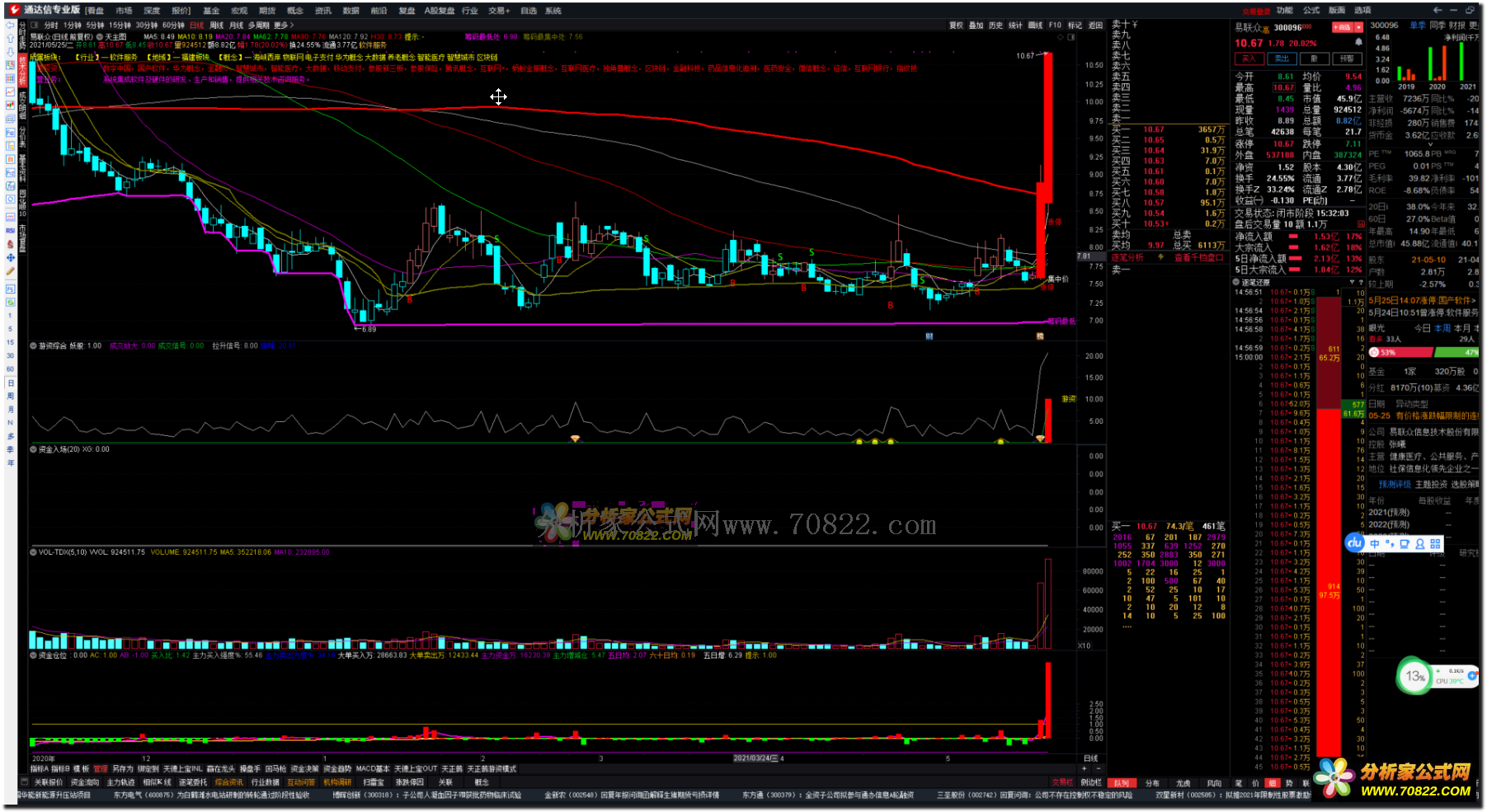Add stock via +自选 button
This screenshot has height=812, width=1487.
(x=1343, y=28)
